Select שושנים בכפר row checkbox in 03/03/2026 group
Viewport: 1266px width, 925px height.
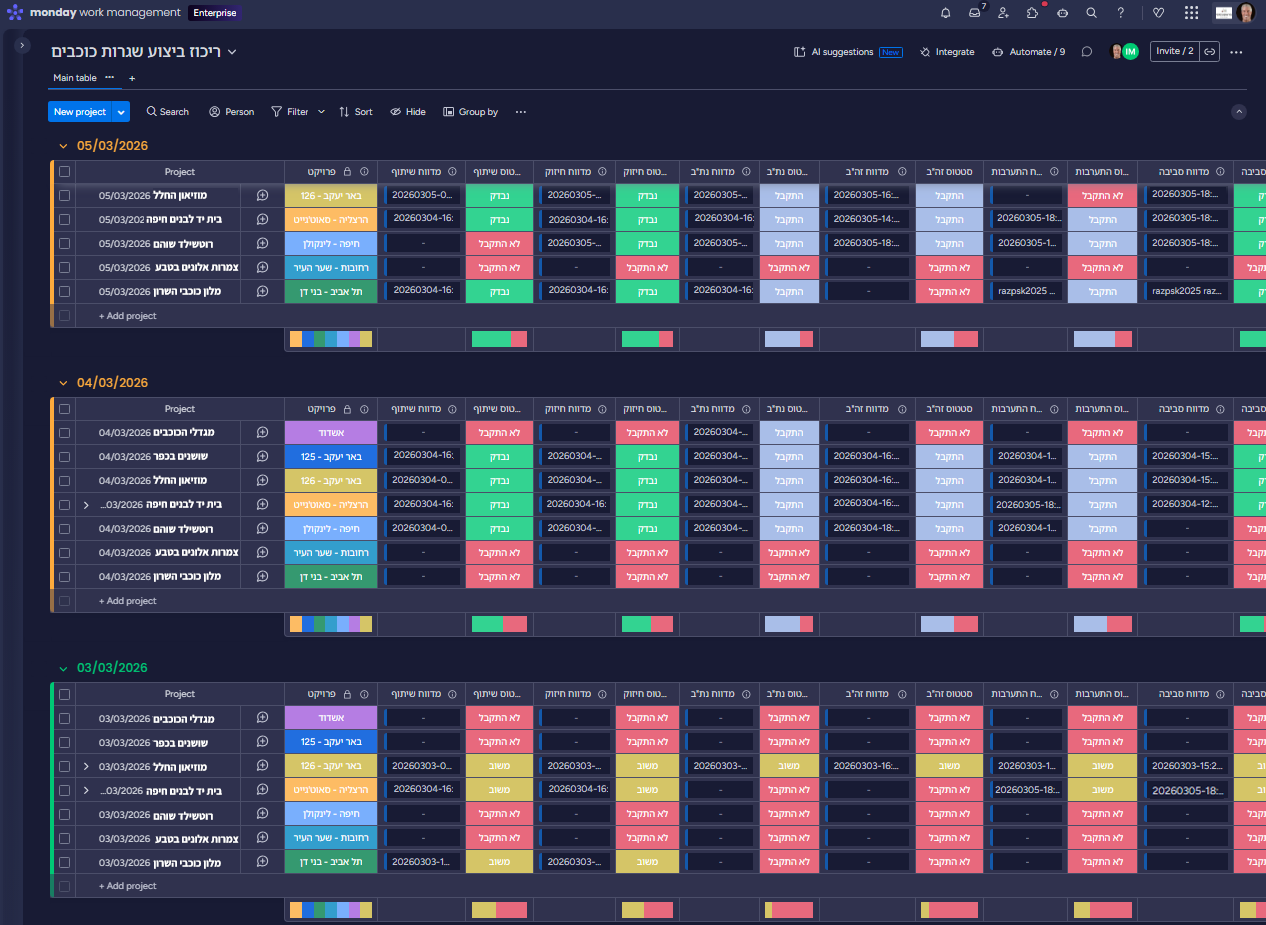click(64, 742)
